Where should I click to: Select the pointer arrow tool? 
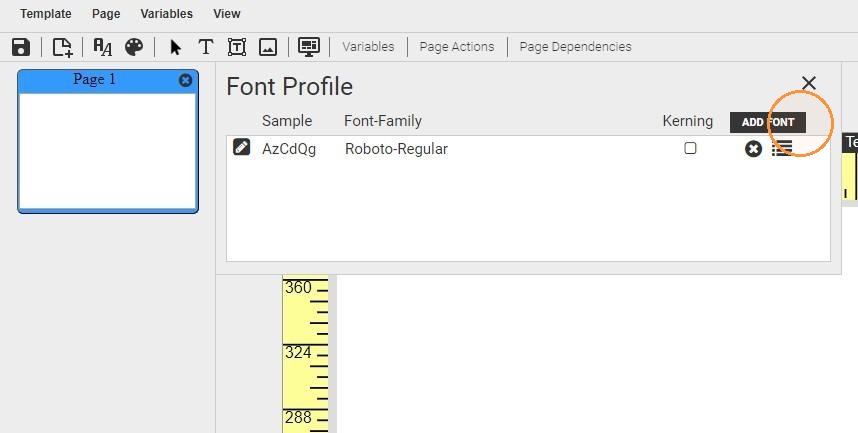point(175,47)
